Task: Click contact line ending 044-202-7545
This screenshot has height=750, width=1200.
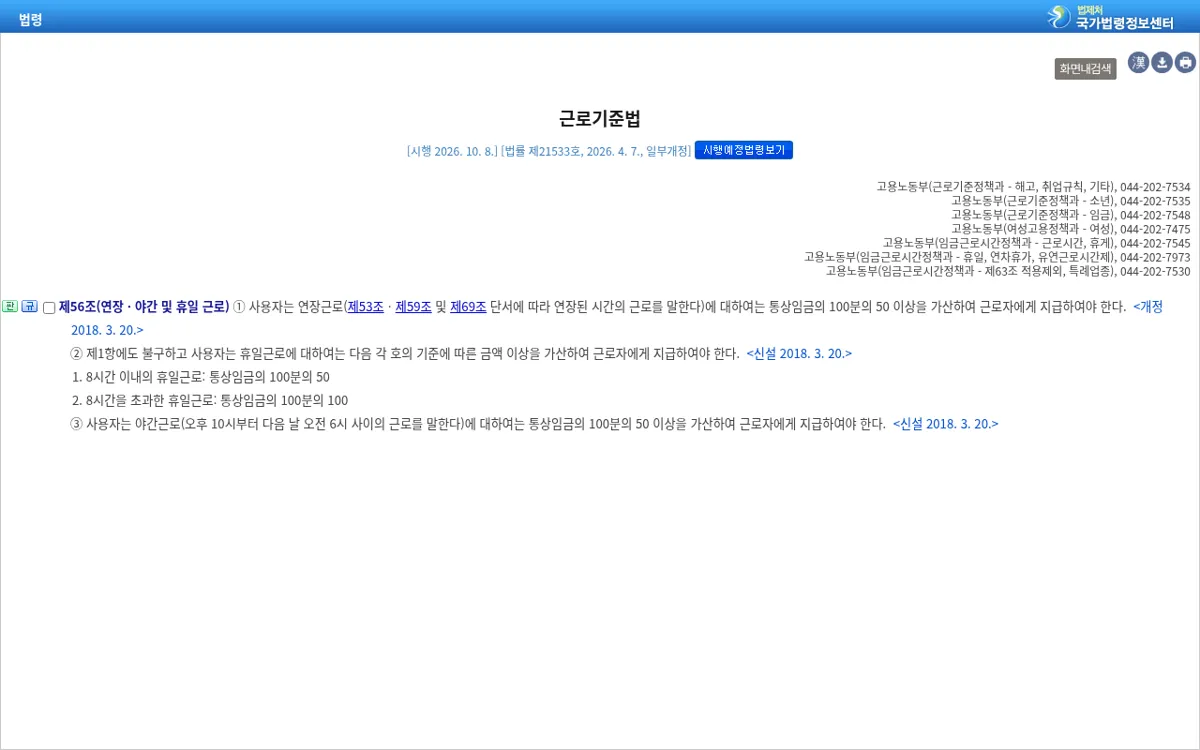Action: 1036,243
